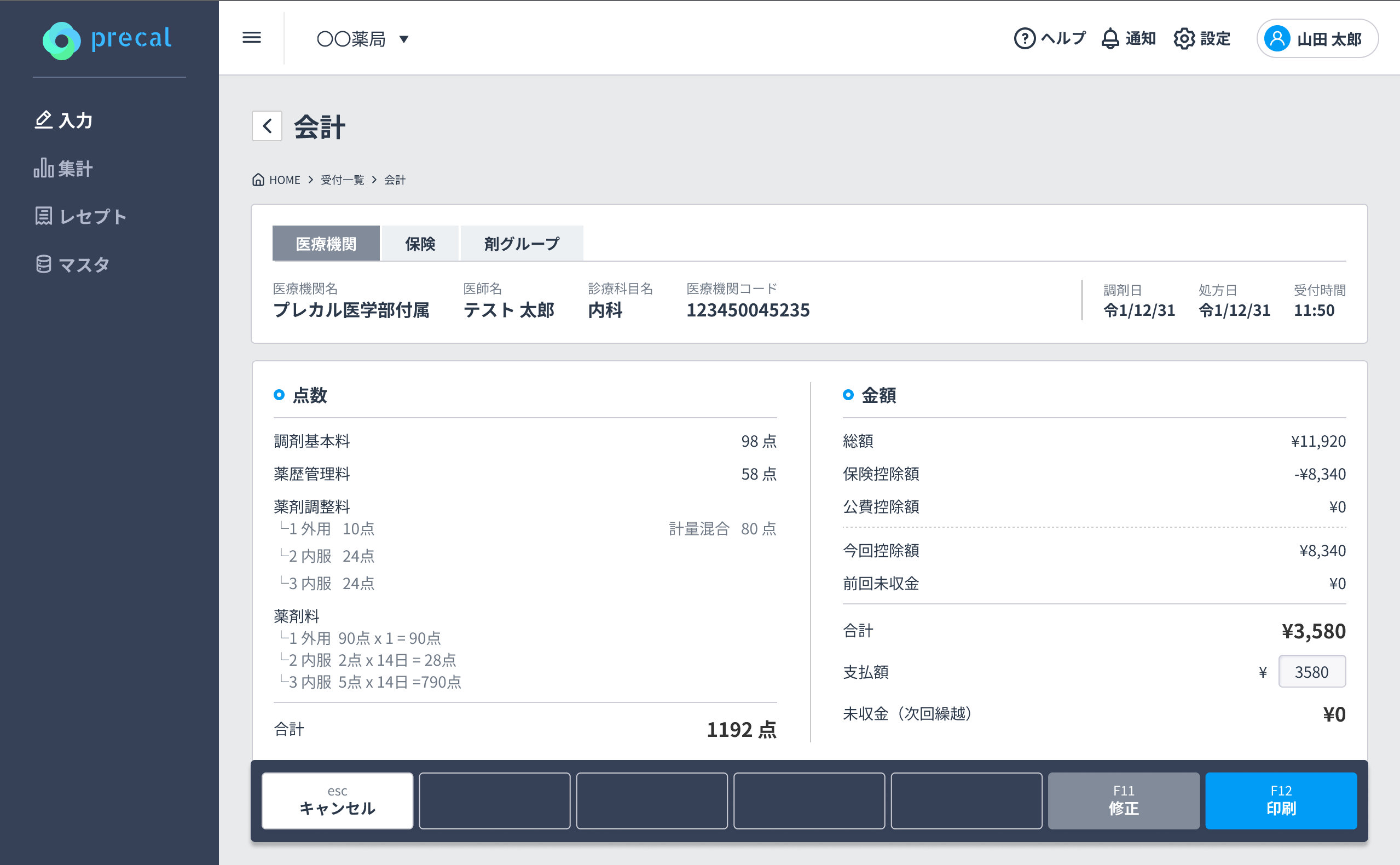The height and width of the screenshot is (865, 1400).
Task: Click the 山田 太郎 user avatar
Action: coord(1277,38)
